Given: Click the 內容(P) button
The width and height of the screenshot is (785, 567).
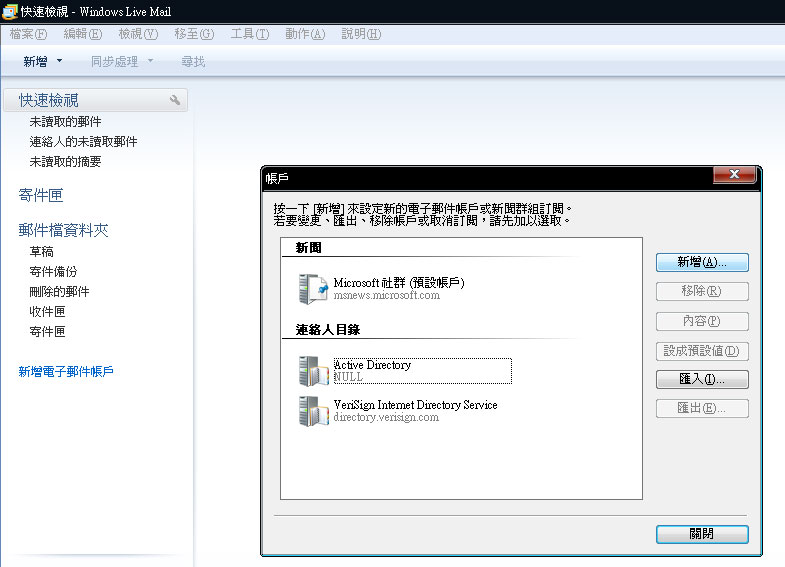Looking at the screenshot, I should (702, 321).
